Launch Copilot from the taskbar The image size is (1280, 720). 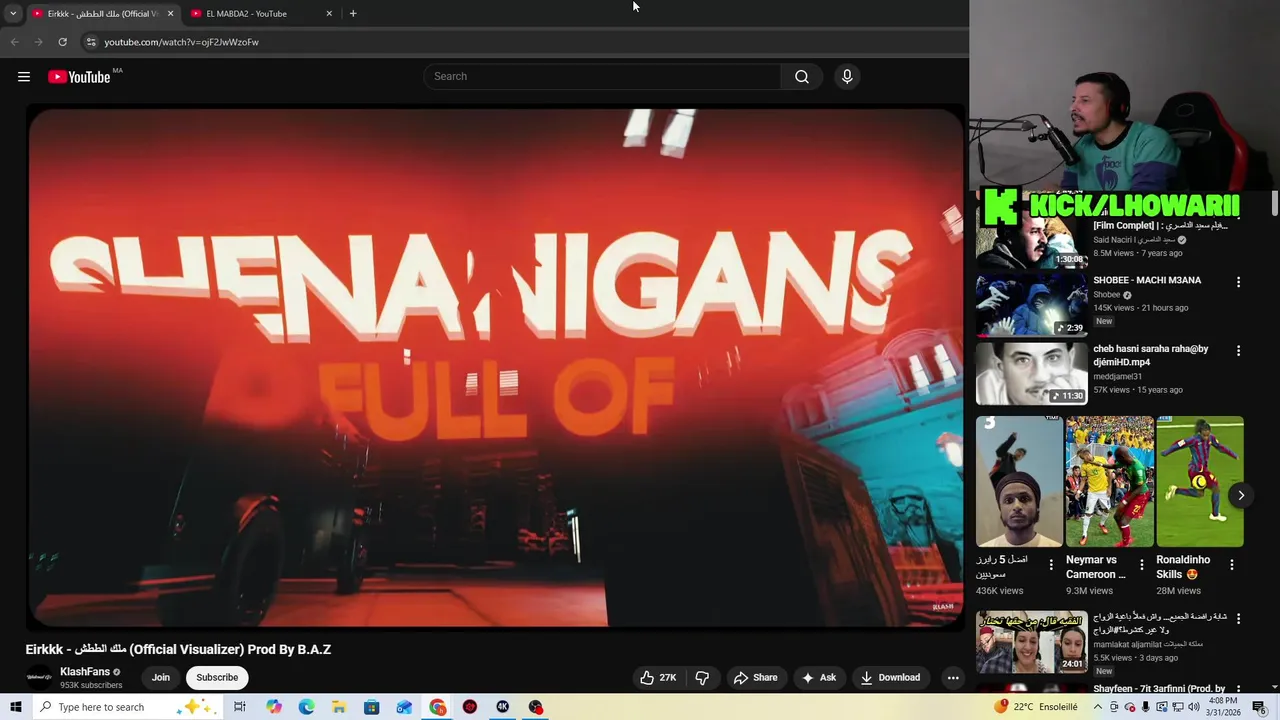point(274,707)
